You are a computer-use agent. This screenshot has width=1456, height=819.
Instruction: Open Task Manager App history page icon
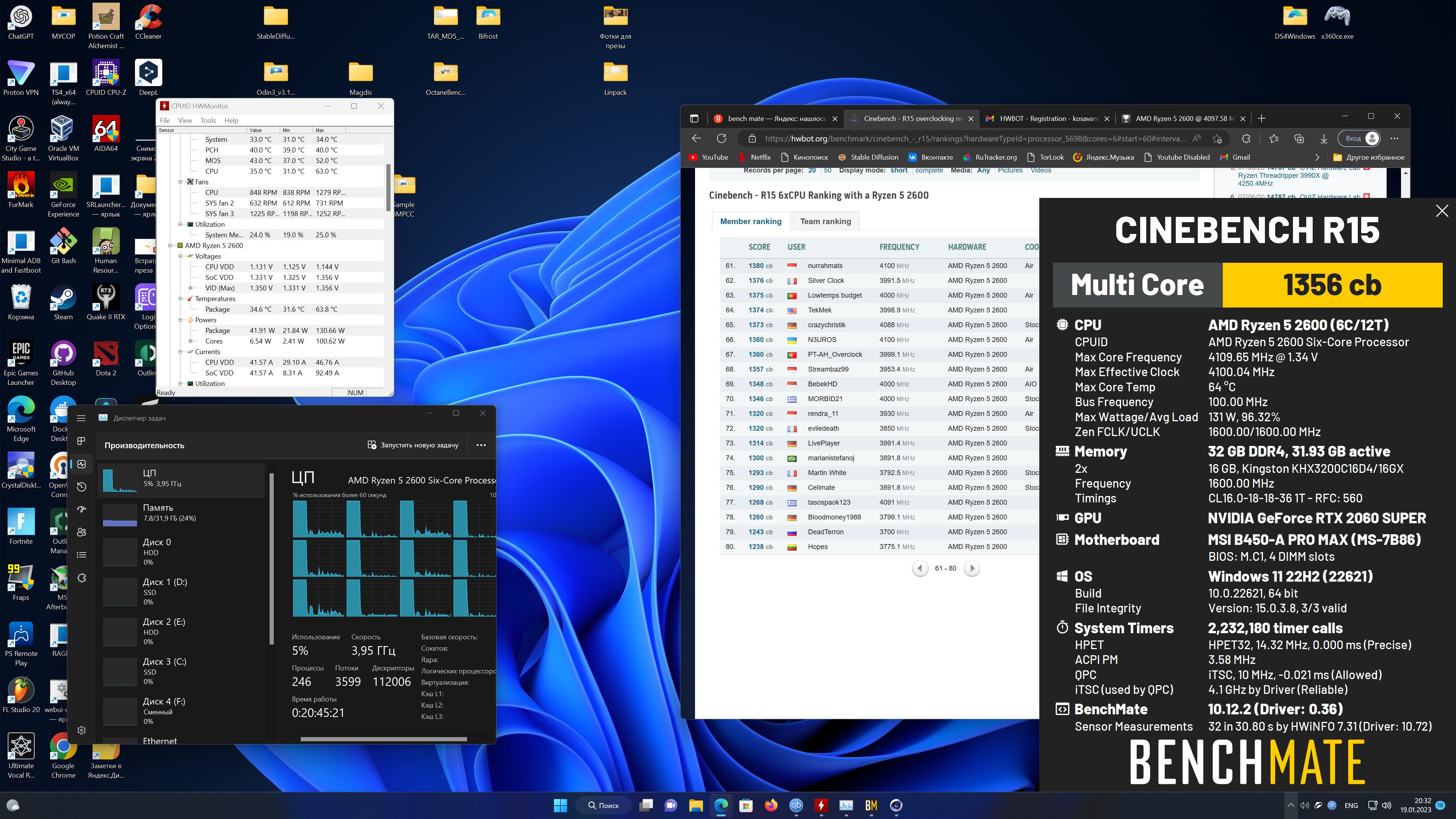pos(82,486)
